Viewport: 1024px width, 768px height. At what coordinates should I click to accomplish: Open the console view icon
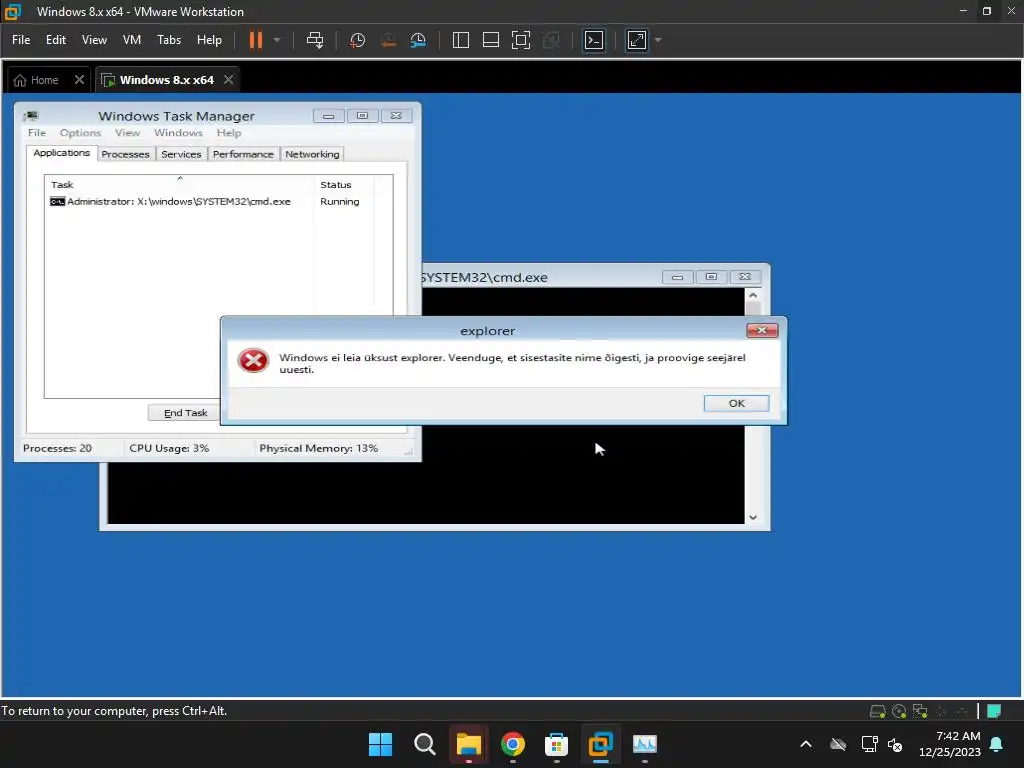click(594, 40)
